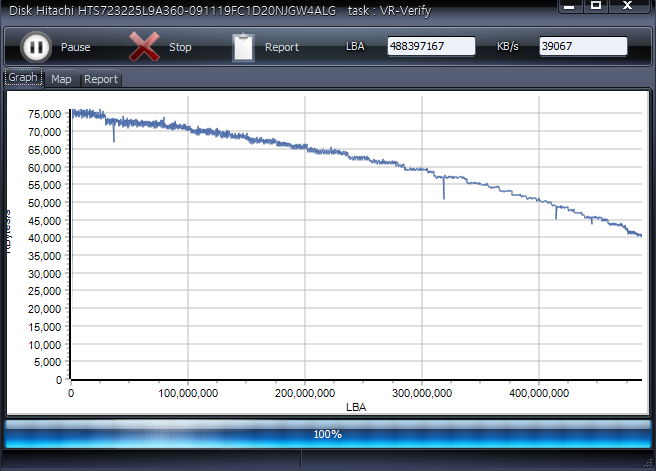Click the 400,000,000 x-axis label
This screenshot has height=471, width=656.
point(539,393)
